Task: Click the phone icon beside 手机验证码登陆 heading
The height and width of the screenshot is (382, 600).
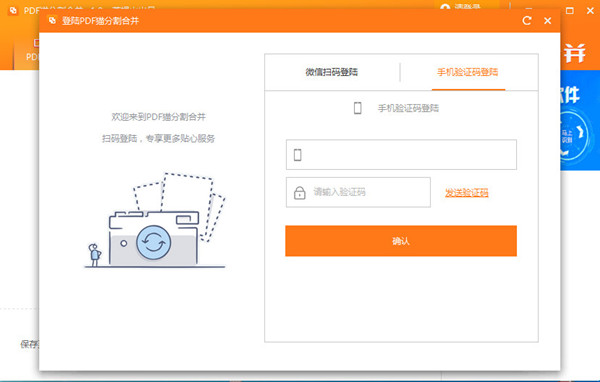Action: tap(357, 108)
